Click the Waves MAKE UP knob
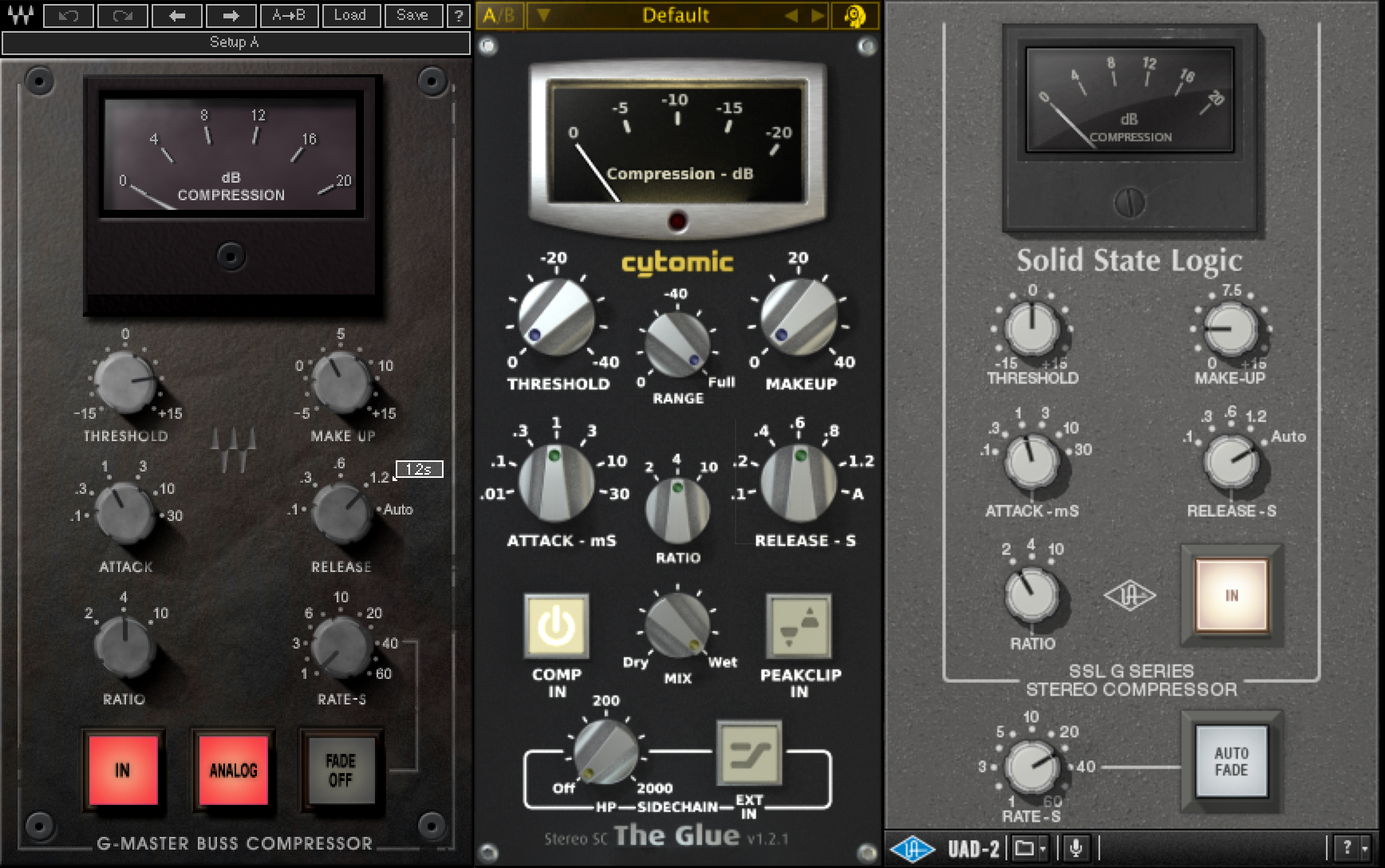Viewport: 1385px width, 868px height. (341, 382)
